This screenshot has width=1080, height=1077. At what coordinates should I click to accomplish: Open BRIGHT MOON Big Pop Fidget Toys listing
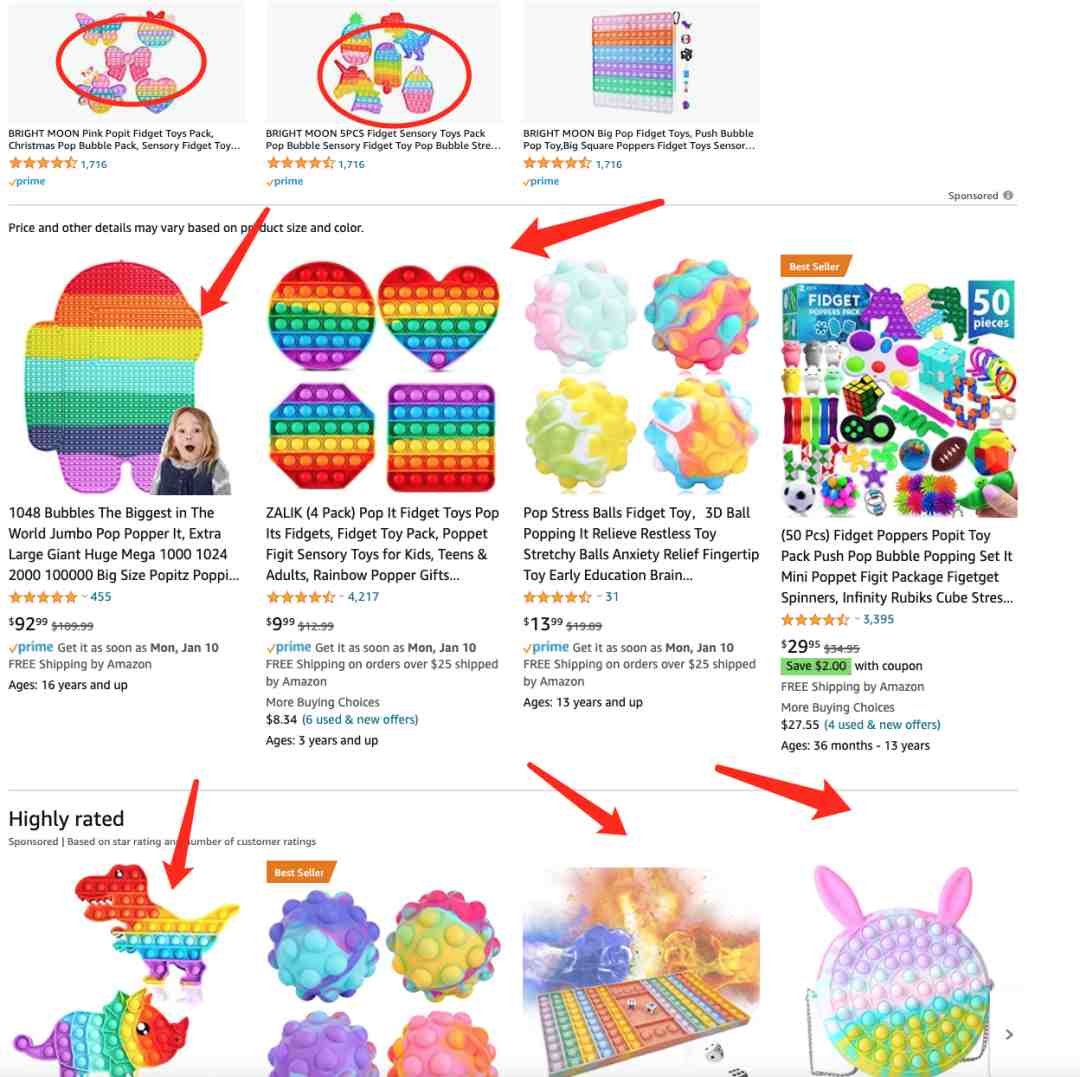639,139
